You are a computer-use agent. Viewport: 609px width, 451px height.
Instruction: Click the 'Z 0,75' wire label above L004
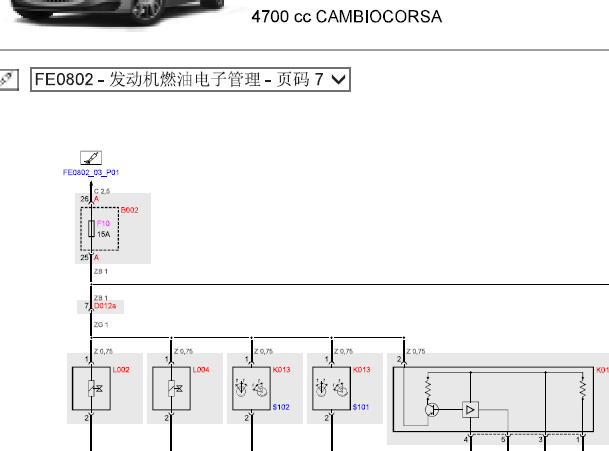coord(183,352)
